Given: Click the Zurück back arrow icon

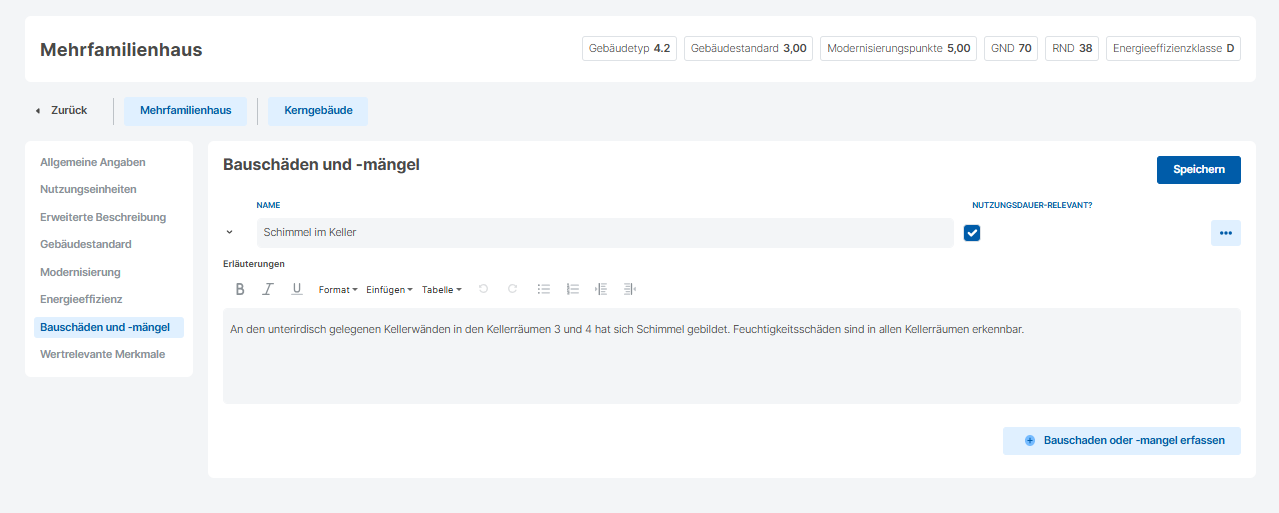Looking at the screenshot, I should 38,111.
